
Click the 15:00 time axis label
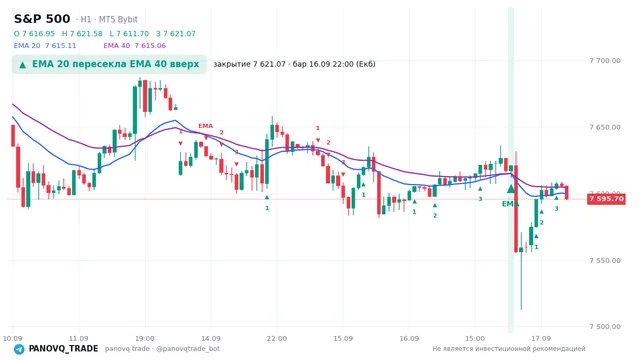(475, 338)
